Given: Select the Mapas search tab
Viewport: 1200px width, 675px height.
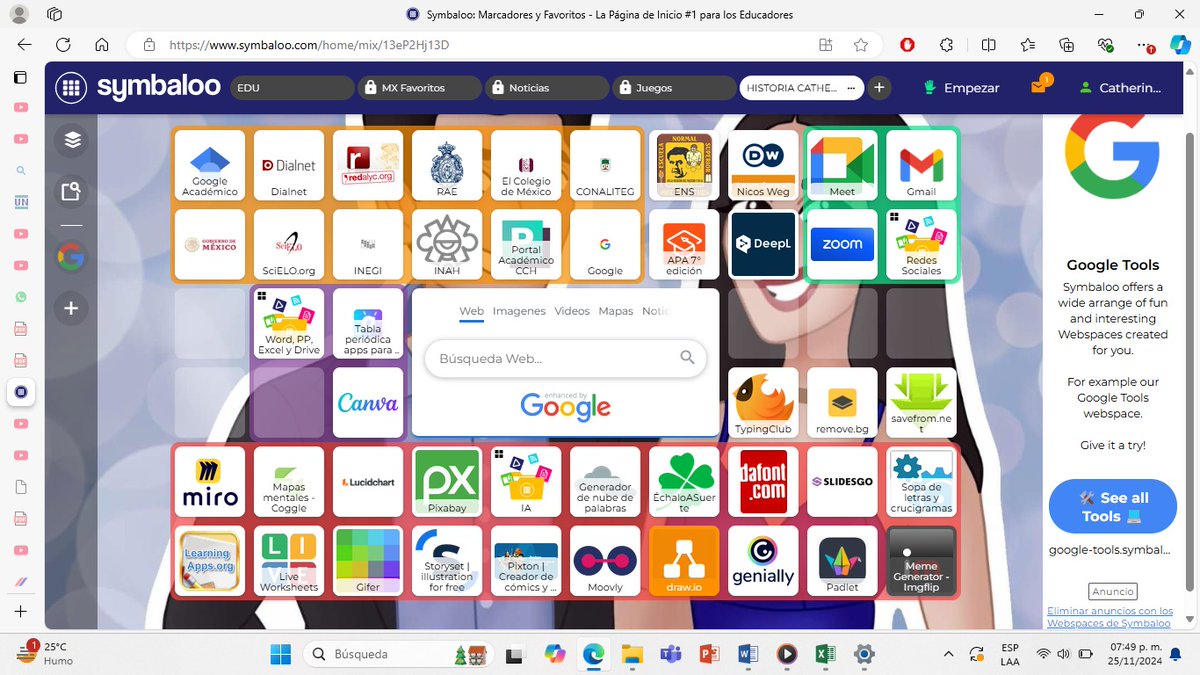Looking at the screenshot, I should [616, 311].
